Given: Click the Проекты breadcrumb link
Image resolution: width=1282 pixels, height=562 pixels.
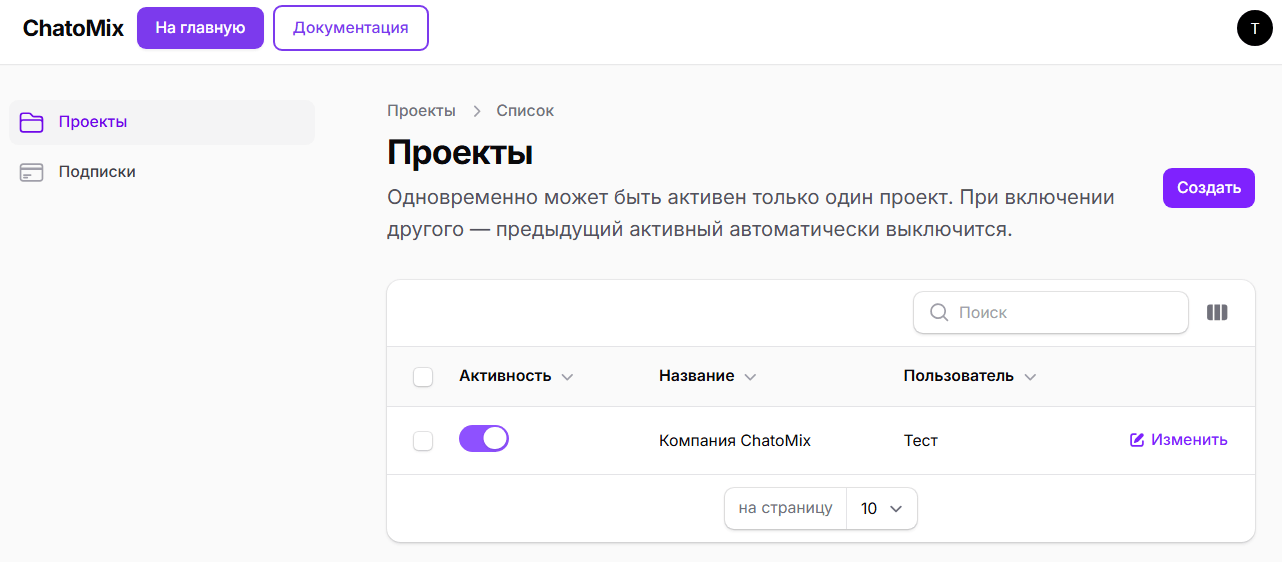Looking at the screenshot, I should coord(421,111).
